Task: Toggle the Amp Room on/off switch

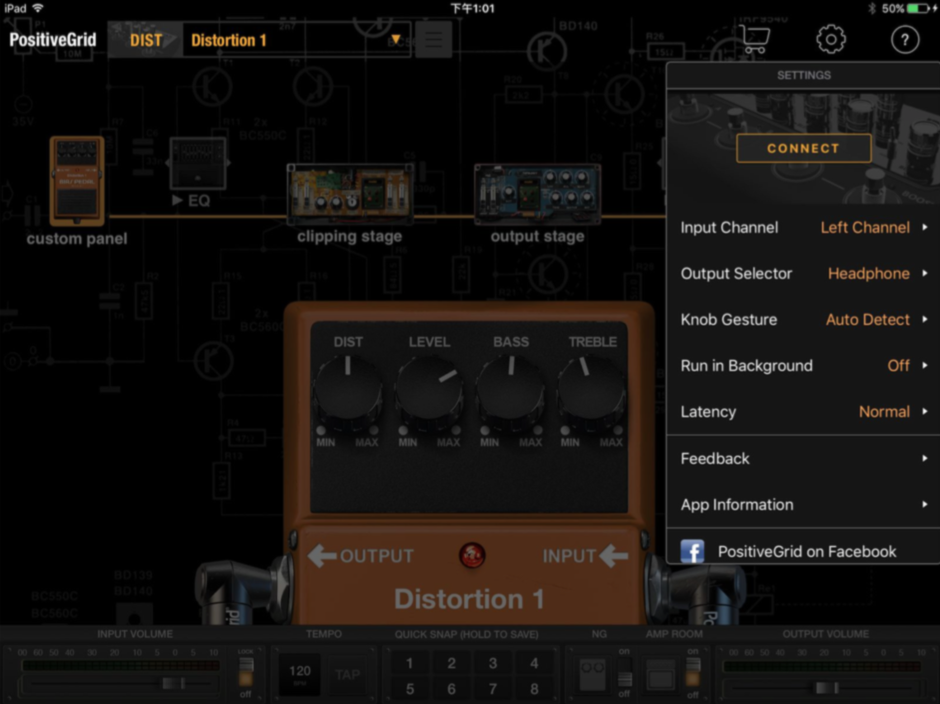Action: coord(693,672)
